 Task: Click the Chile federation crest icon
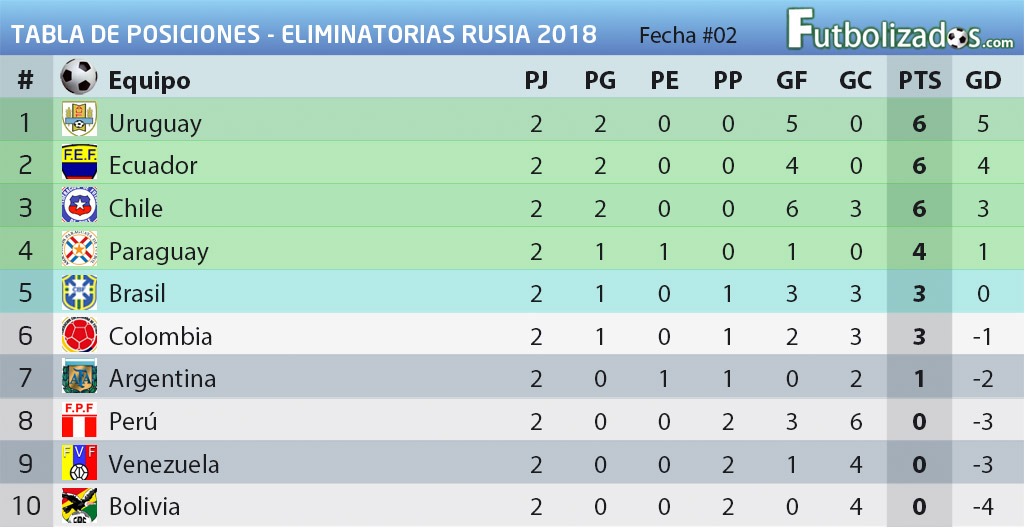coord(79,206)
